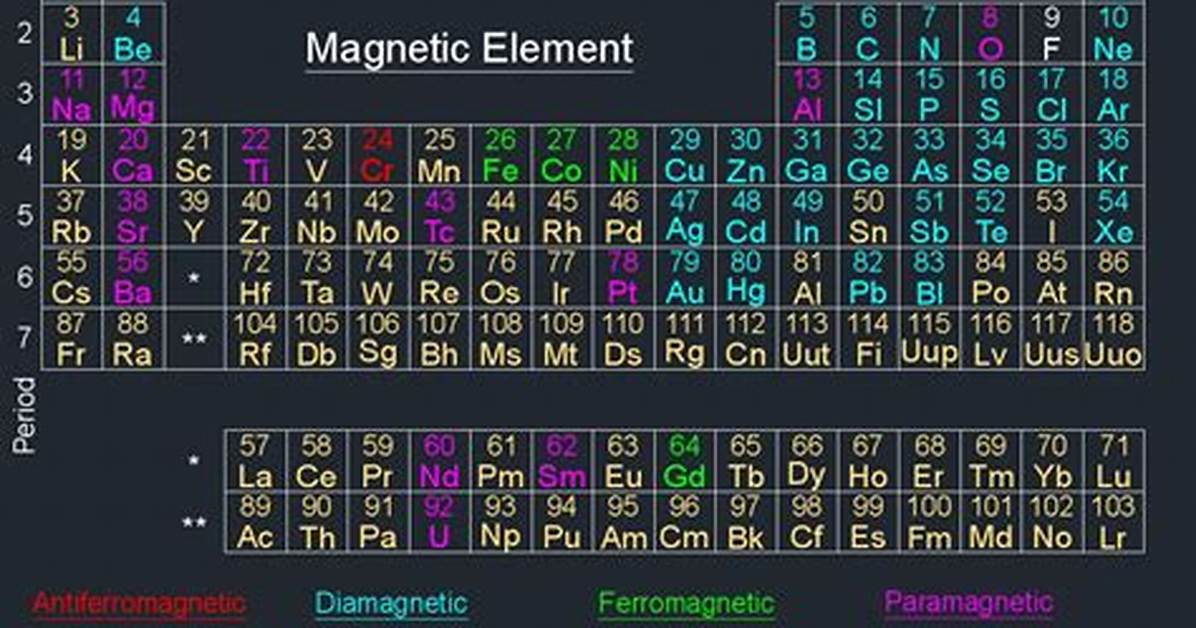Select the U uranium cell numbered 92

click(439, 522)
